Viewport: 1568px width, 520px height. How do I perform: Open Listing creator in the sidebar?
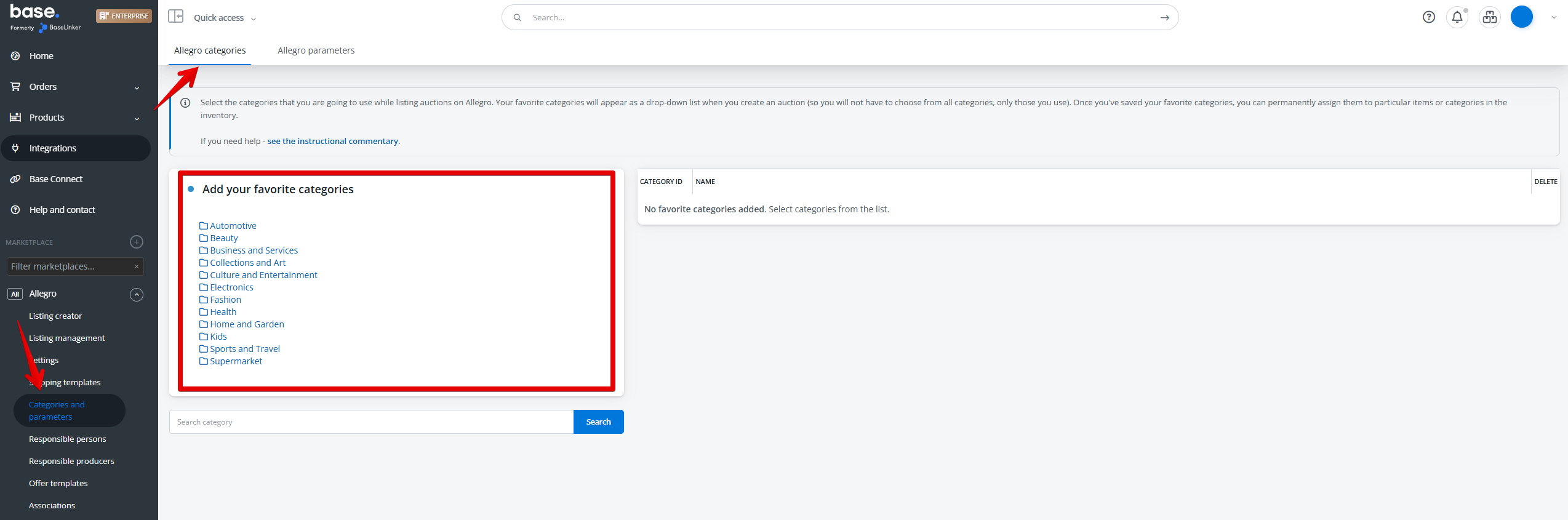pyautogui.click(x=55, y=316)
